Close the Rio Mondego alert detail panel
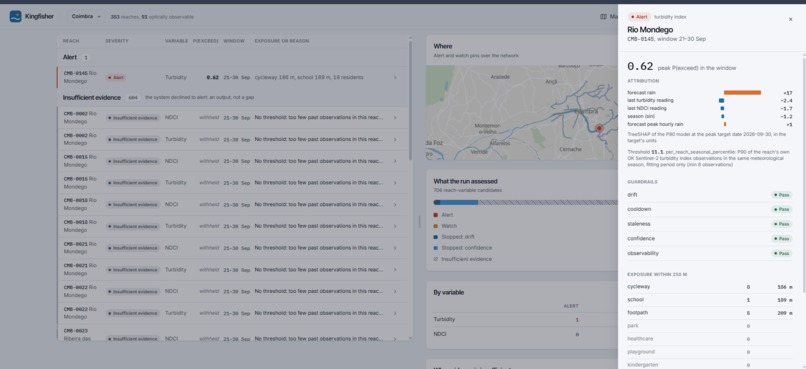Viewport: 806px width, 369px height. click(791, 20)
